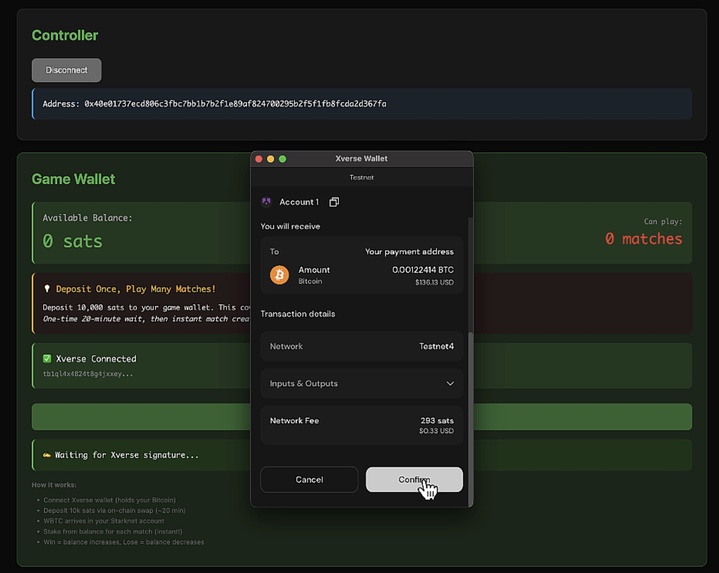Expand Inputs & Outputs section
This screenshot has height=573, width=719.
[361, 383]
